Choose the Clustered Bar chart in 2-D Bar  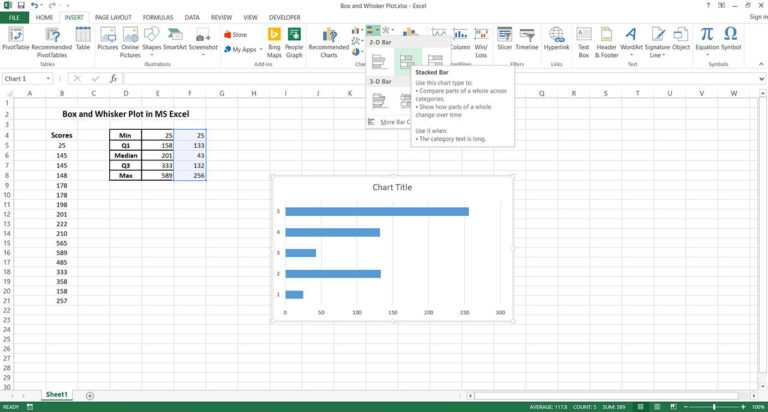pos(379,61)
